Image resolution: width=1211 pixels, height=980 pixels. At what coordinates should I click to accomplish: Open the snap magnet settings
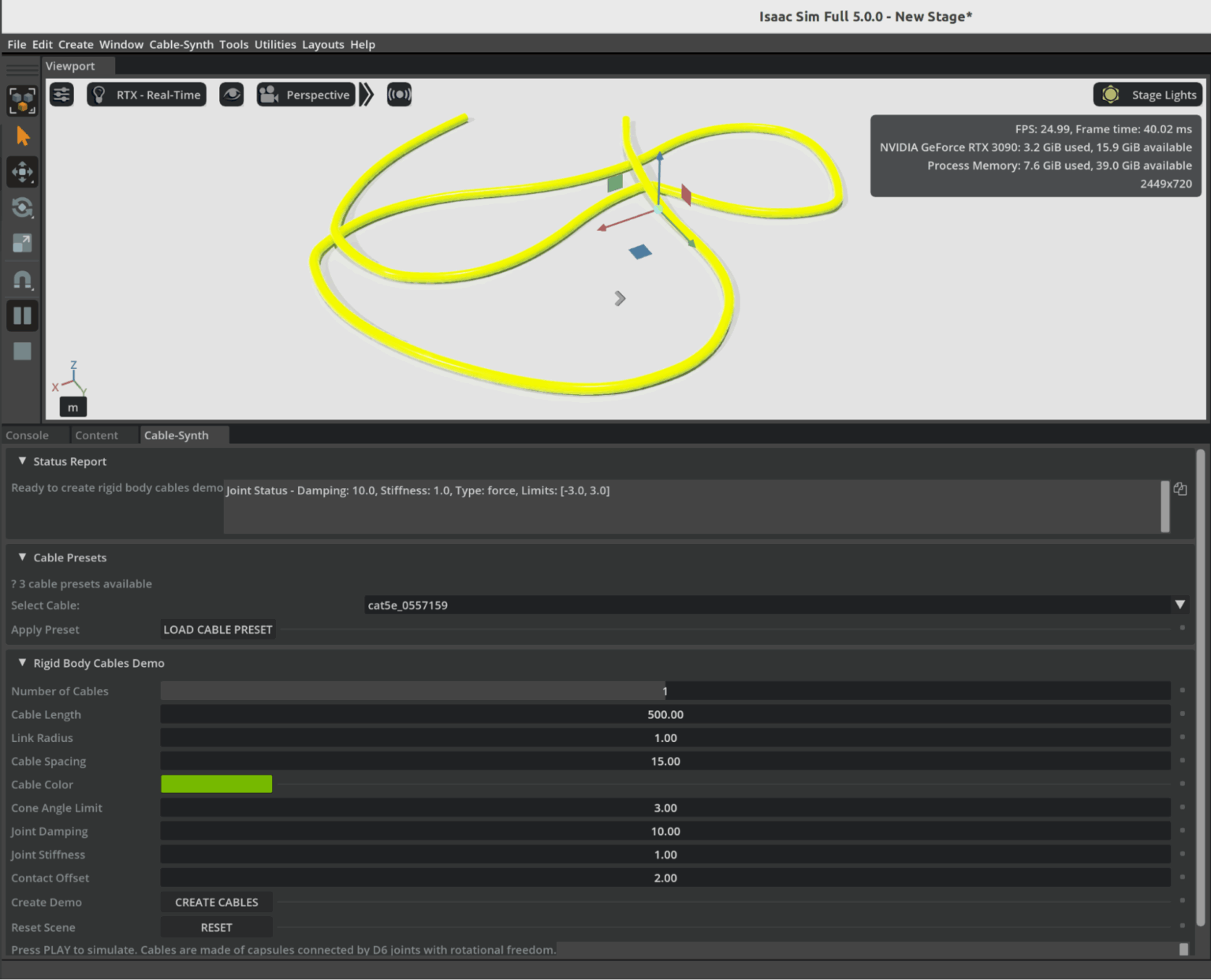[22, 279]
